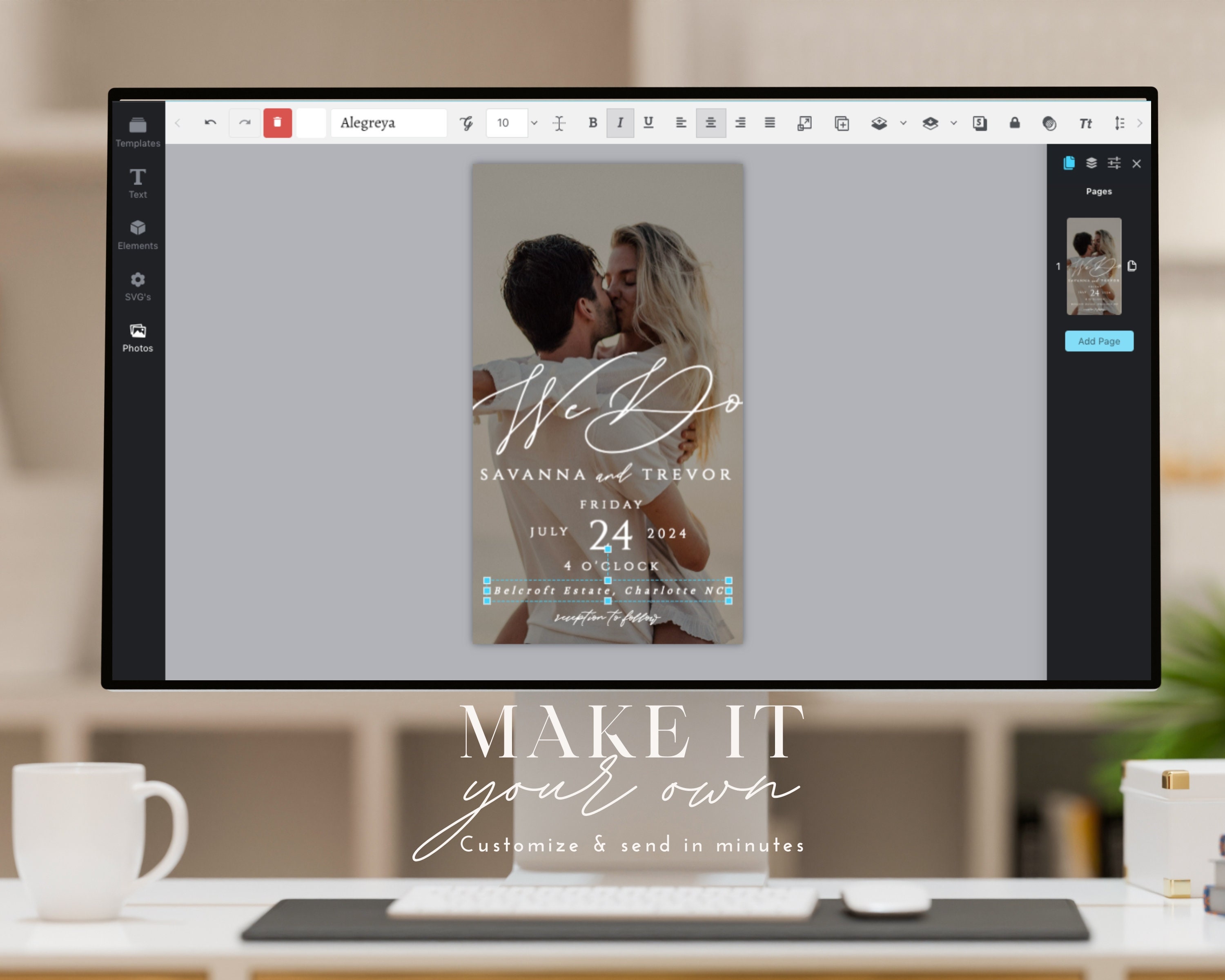The image size is (1225, 980).
Task: Open the Alegreya font selector
Action: 389,123
